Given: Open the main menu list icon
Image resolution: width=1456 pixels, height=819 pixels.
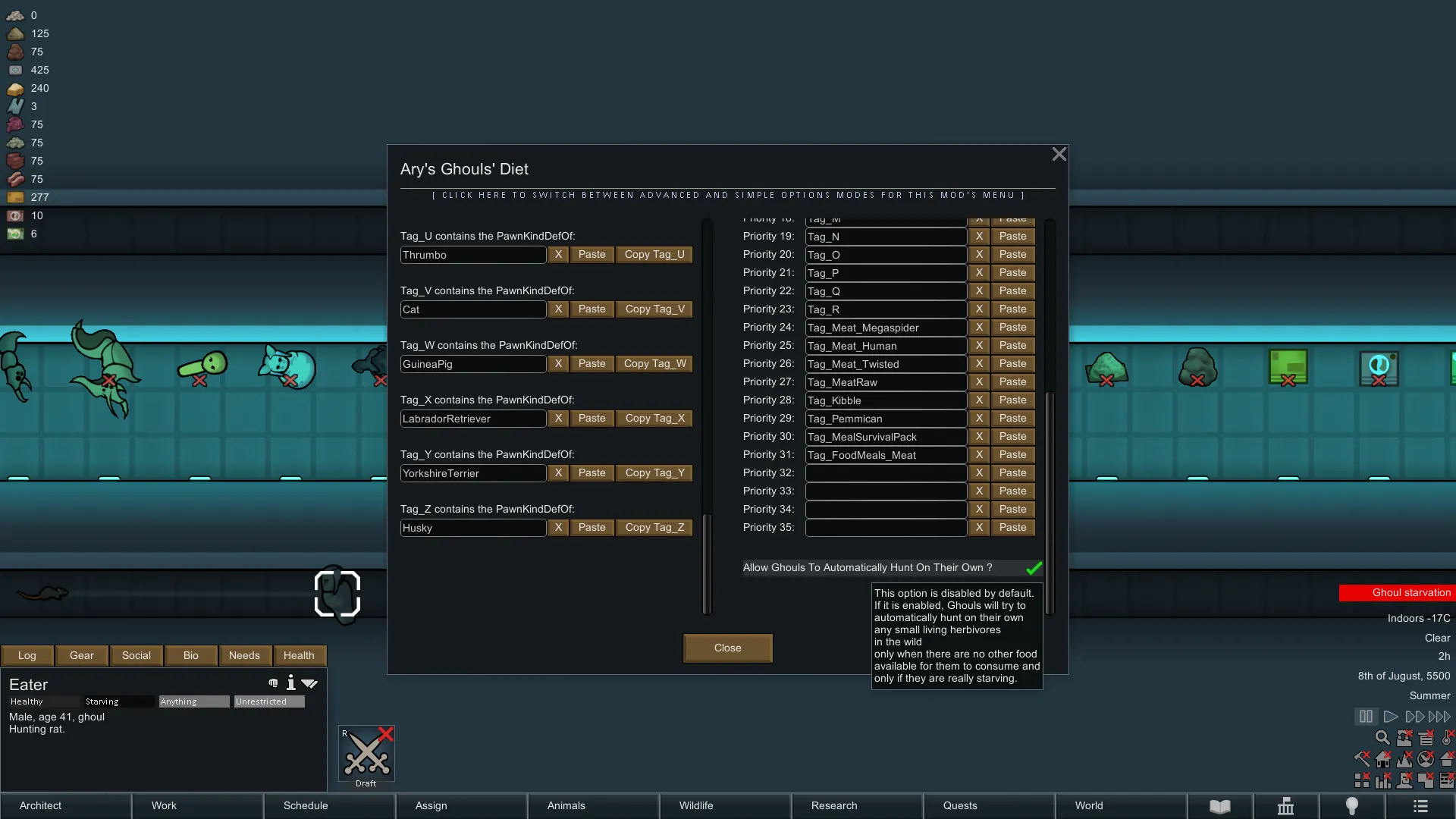Looking at the screenshot, I should [1420, 806].
